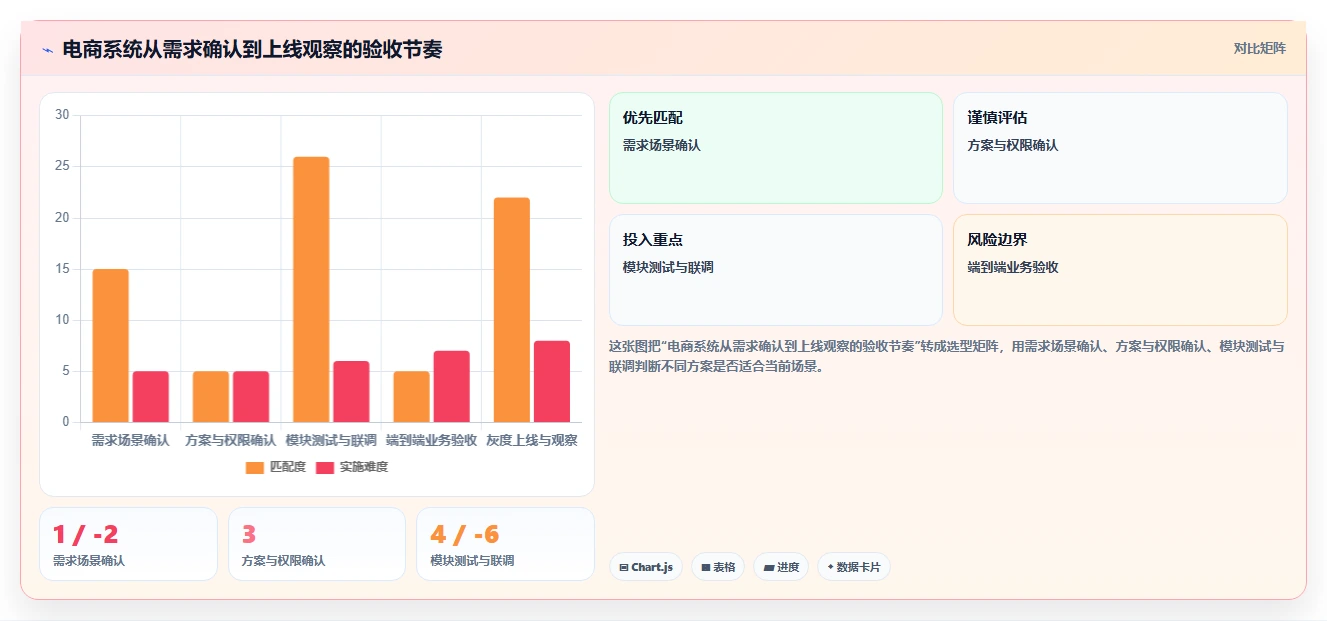Click the red 实施难度 bar for 方案与权限确认

[251, 397]
